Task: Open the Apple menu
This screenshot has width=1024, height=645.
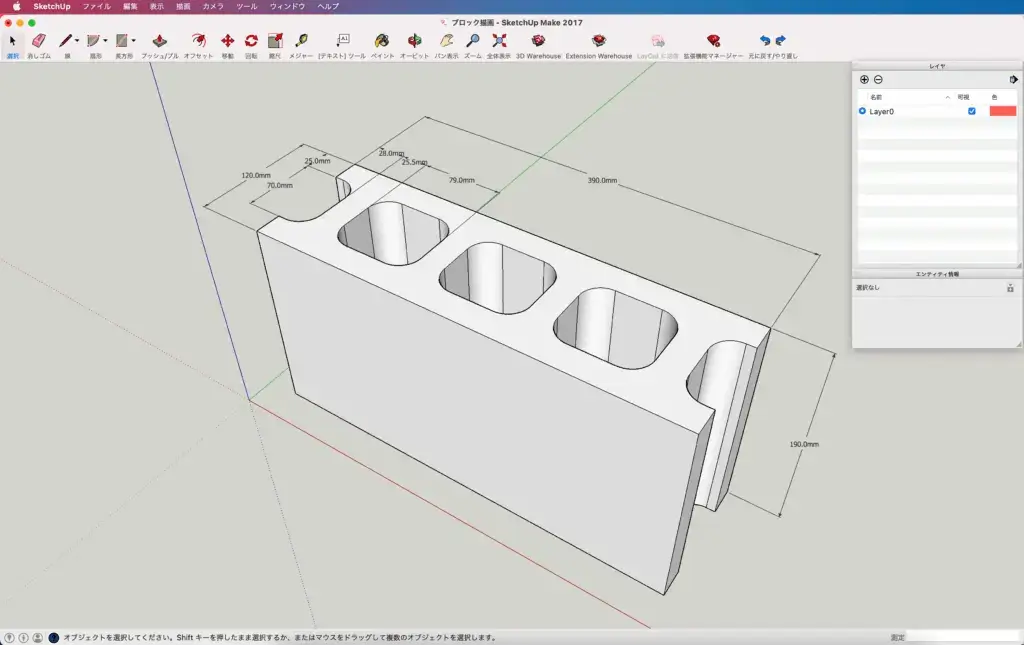Action: tap(16, 7)
